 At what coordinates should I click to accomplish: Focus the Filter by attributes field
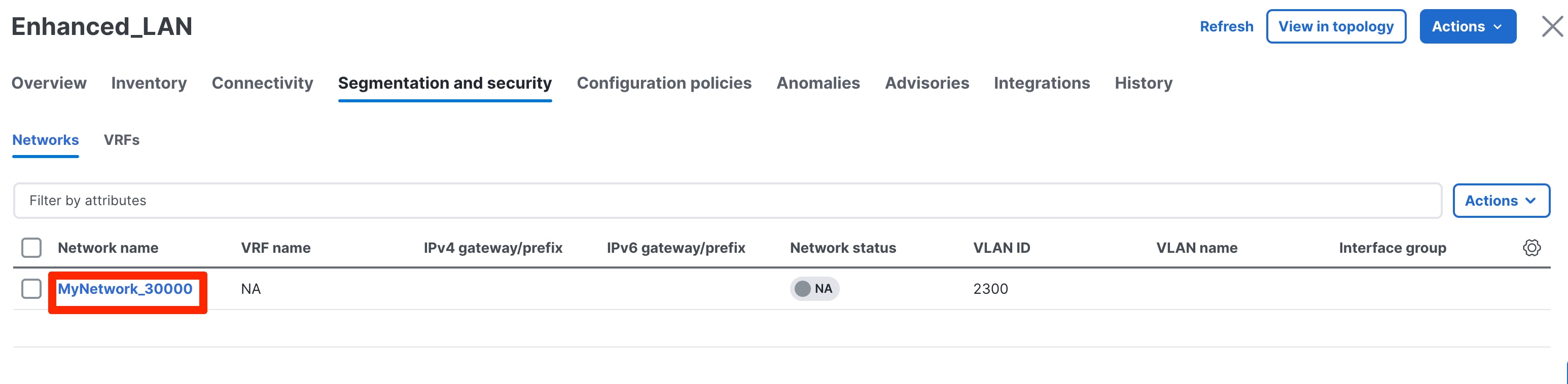(727, 201)
